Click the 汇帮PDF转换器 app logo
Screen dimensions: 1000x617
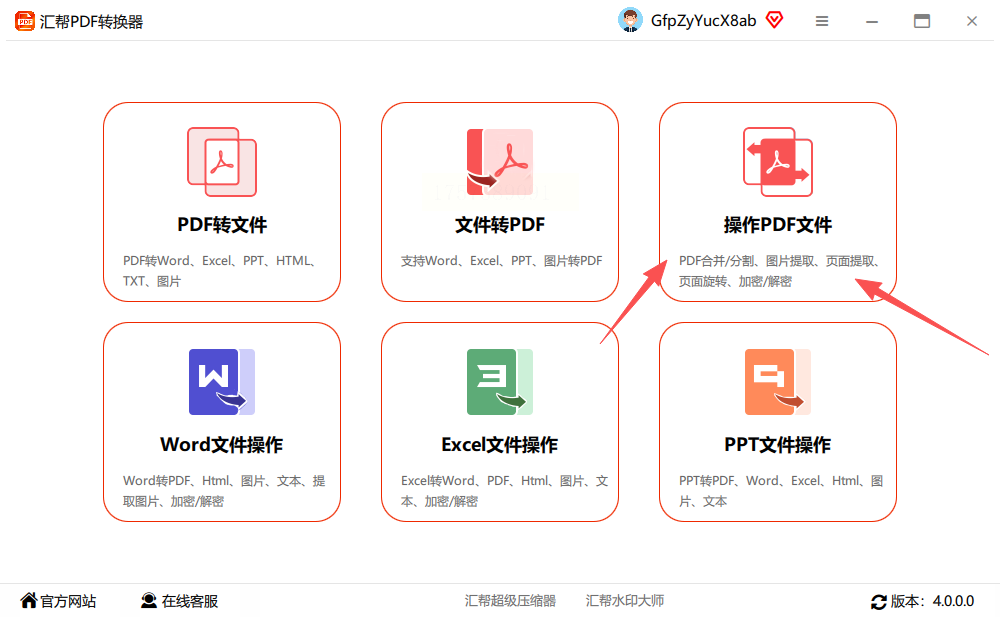tap(24, 21)
